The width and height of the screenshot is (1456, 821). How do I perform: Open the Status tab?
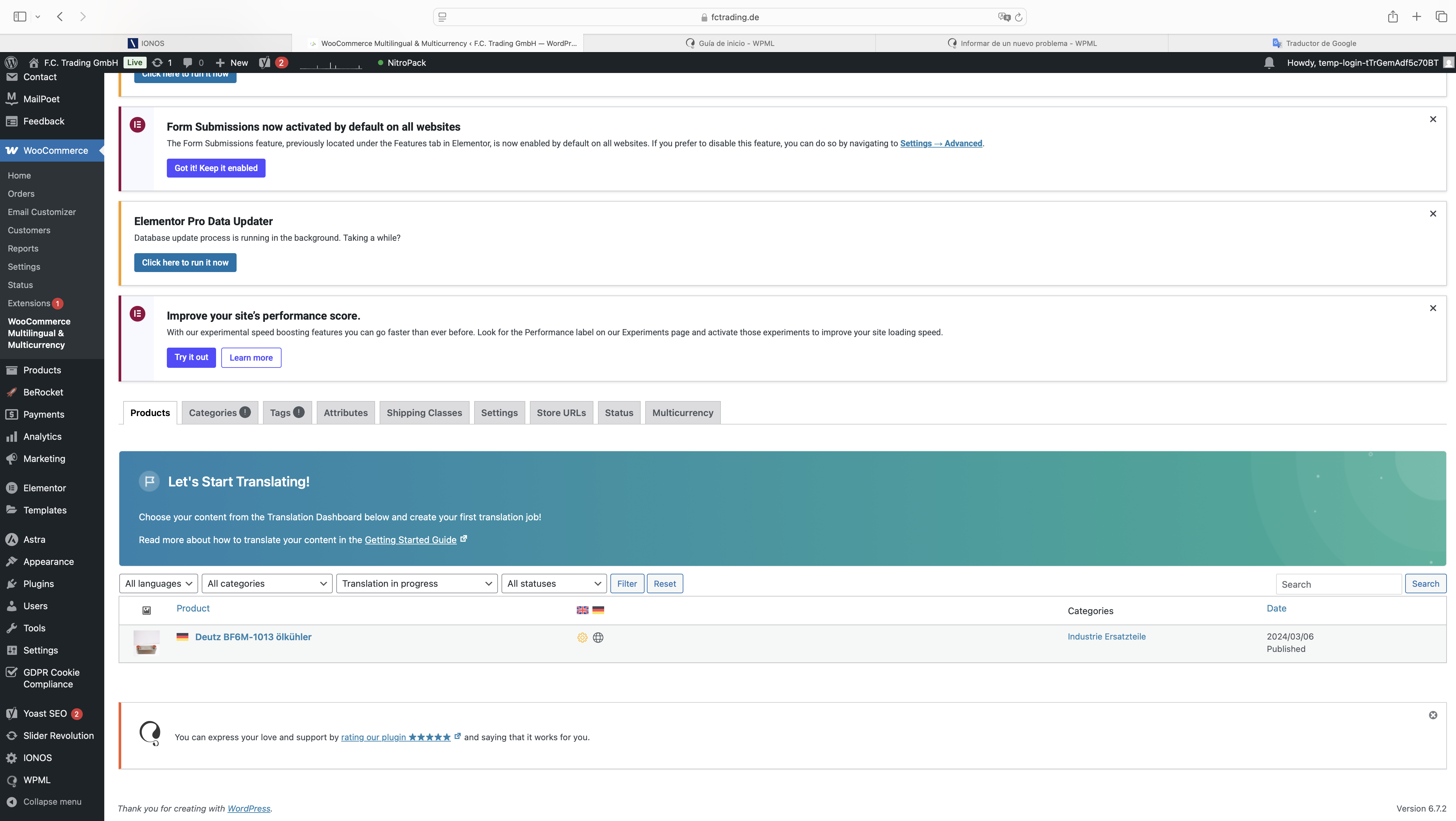click(x=619, y=412)
